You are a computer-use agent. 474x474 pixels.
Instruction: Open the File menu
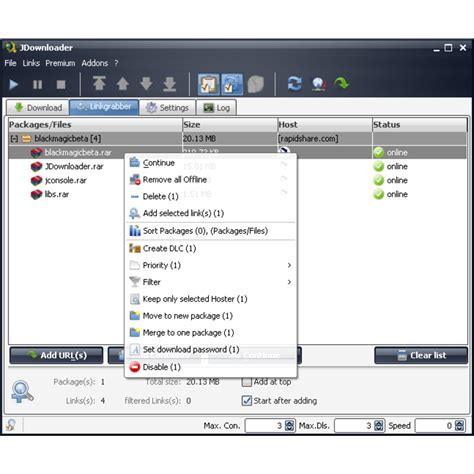coord(10,63)
